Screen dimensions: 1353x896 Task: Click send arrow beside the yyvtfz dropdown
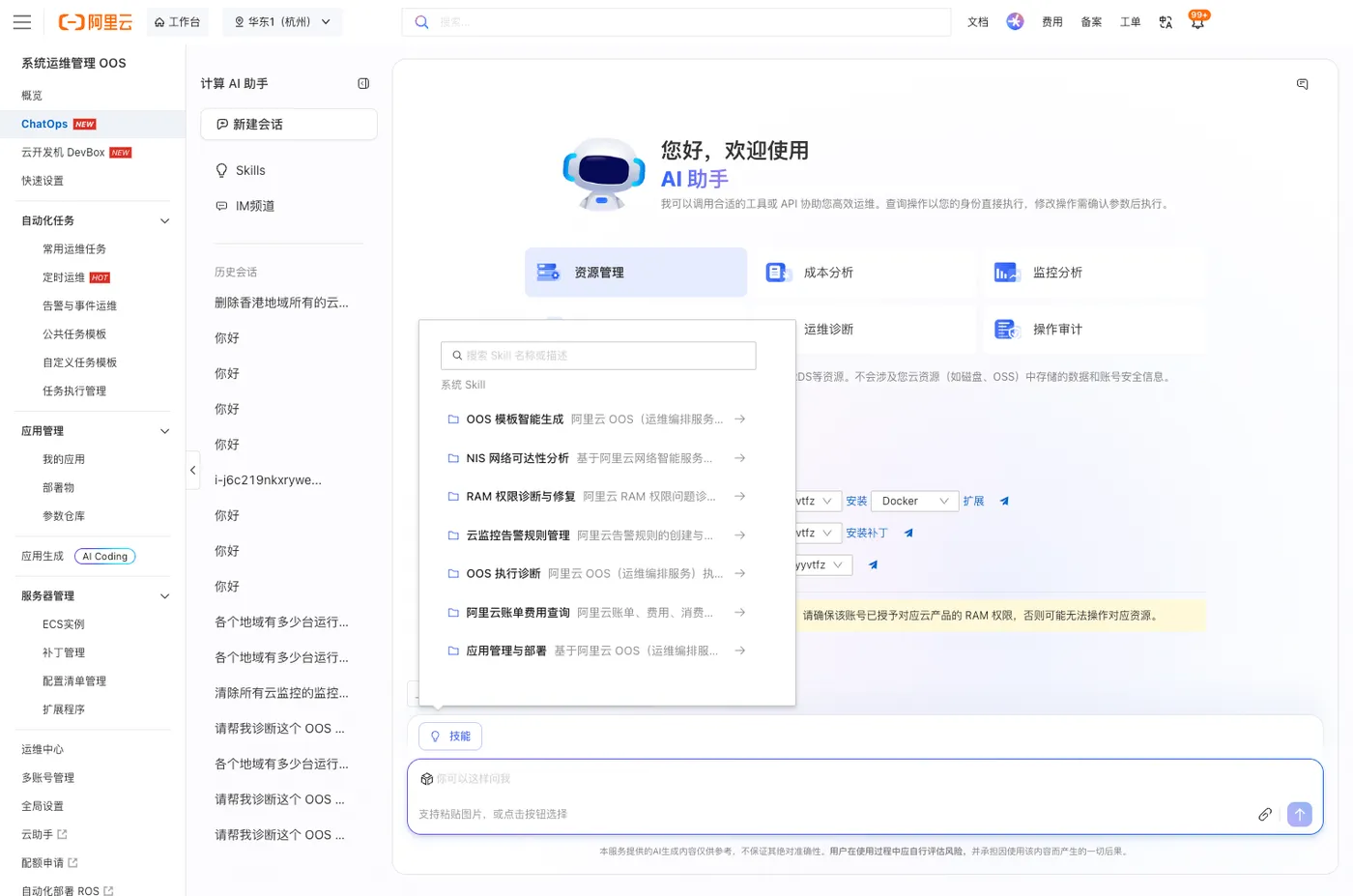click(x=873, y=565)
